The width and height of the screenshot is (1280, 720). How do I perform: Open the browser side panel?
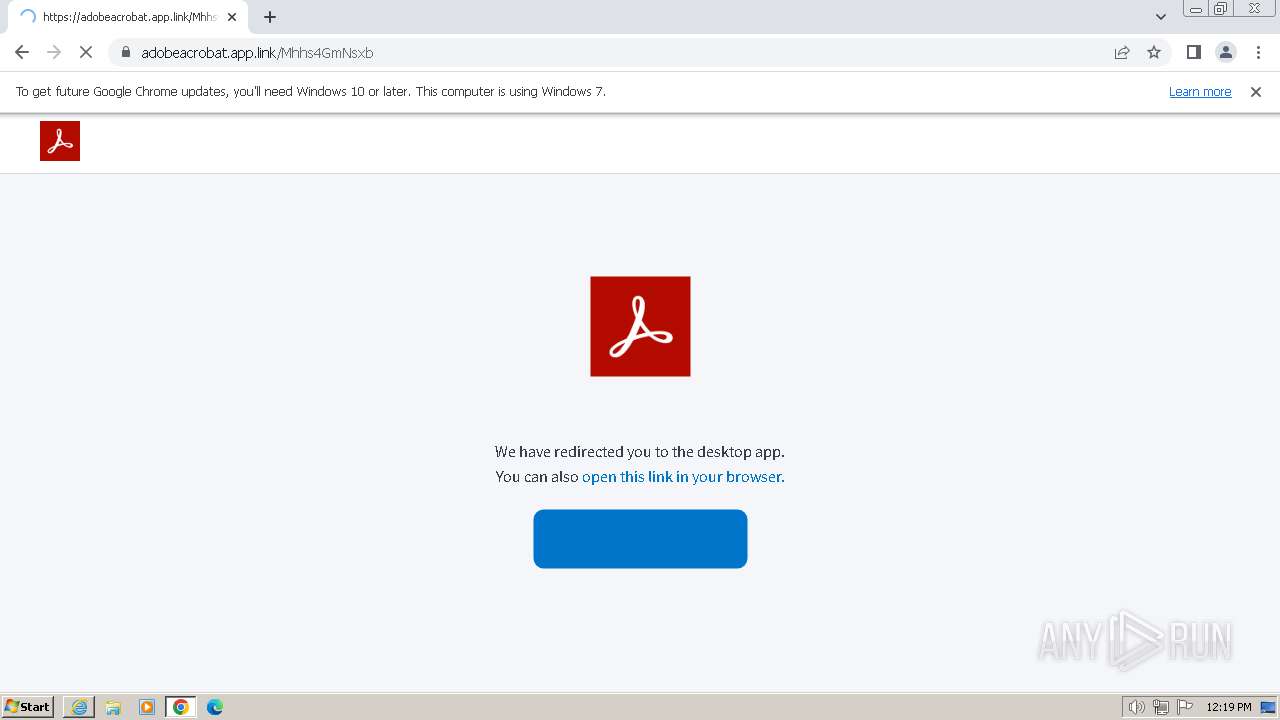point(1194,52)
